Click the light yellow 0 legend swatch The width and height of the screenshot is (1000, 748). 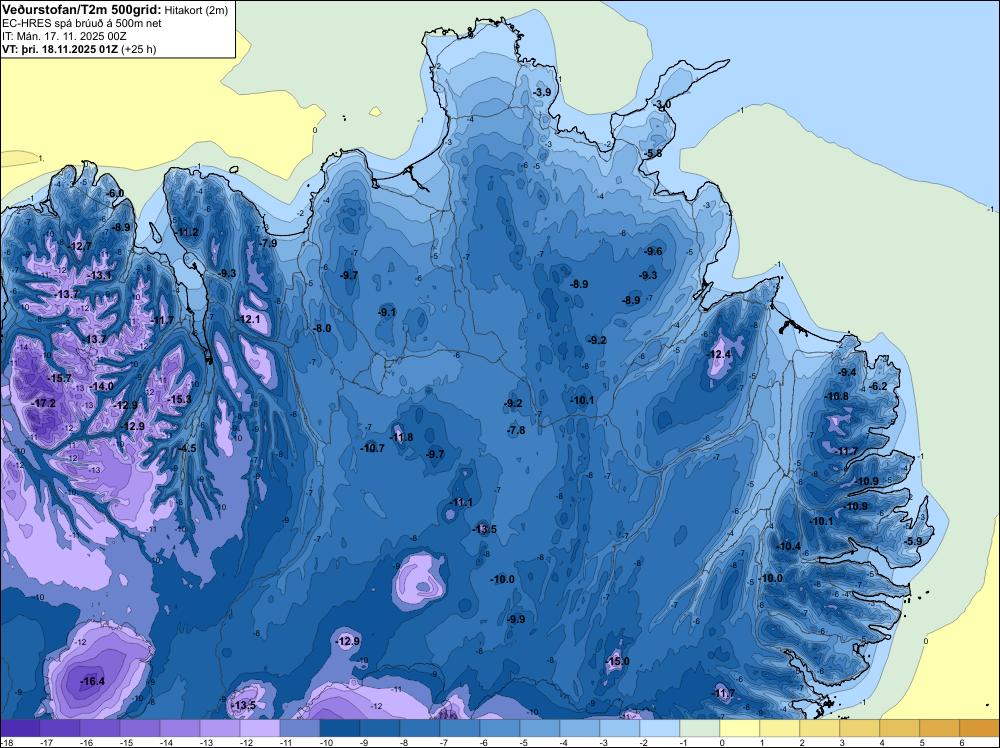coord(740,728)
